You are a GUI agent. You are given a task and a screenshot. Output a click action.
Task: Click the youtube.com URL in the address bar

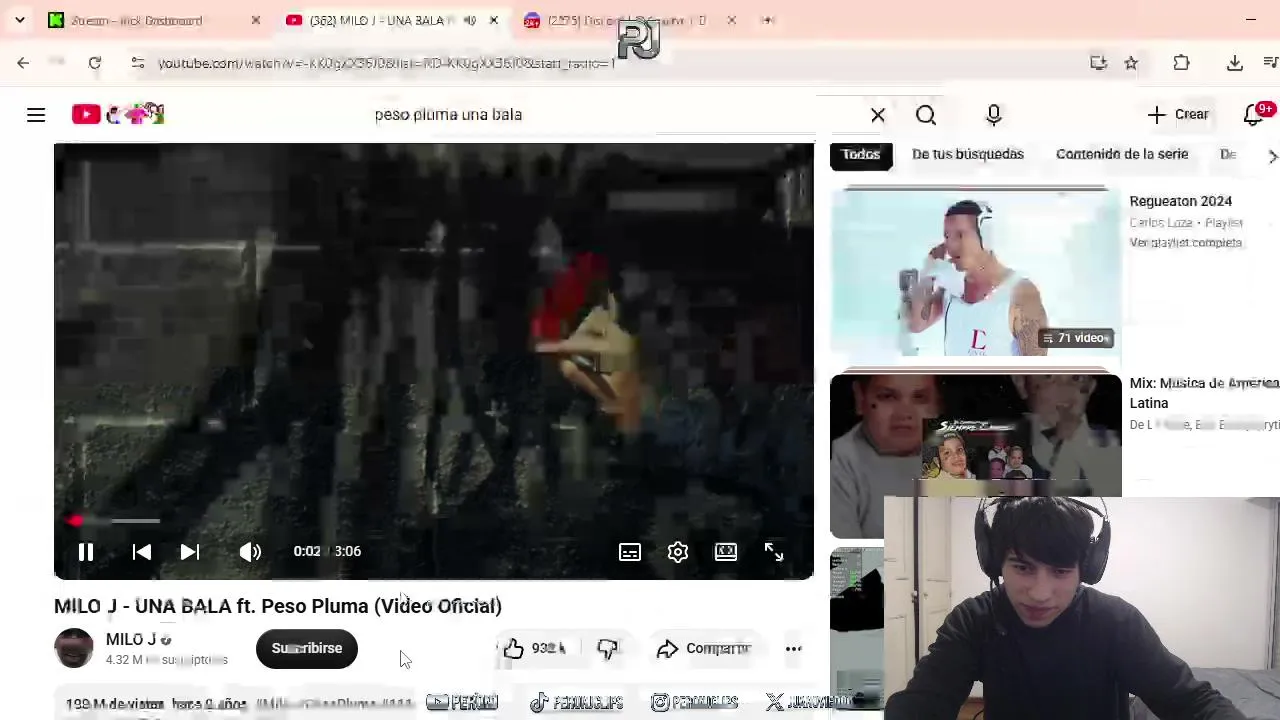tap(386, 63)
